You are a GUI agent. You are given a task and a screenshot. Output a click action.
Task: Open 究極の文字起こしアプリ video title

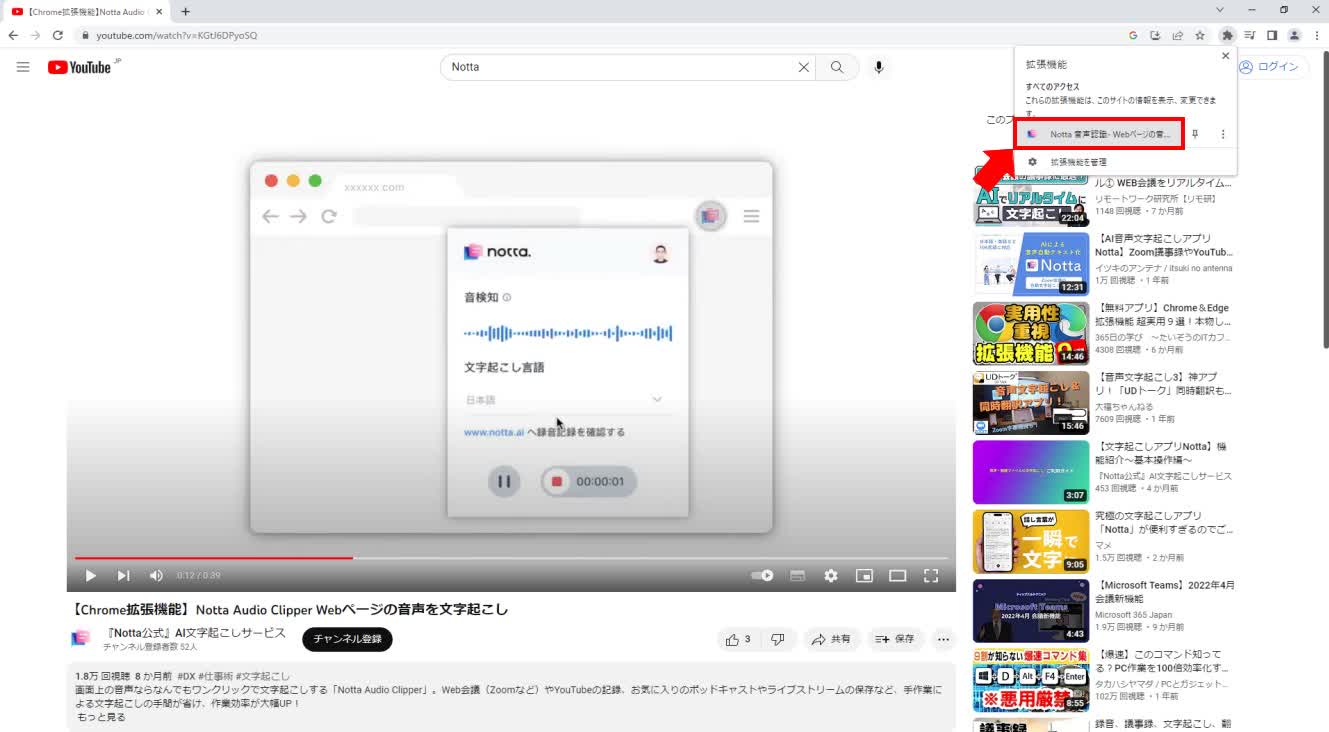point(1164,522)
